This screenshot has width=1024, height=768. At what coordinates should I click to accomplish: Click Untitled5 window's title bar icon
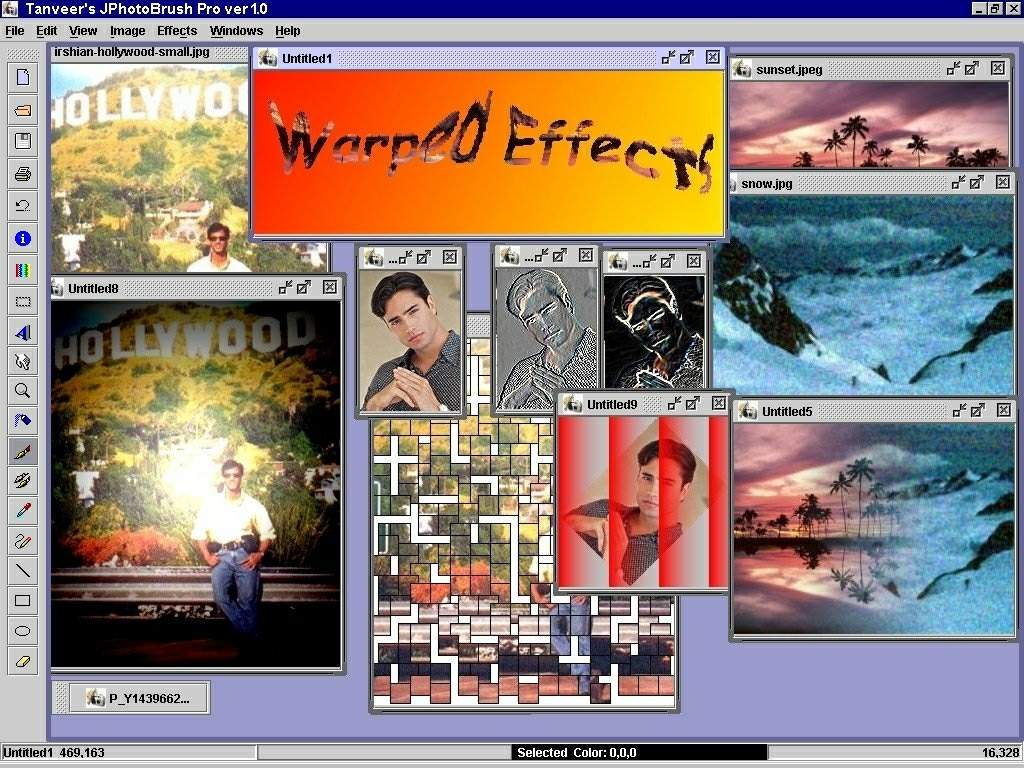click(748, 411)
